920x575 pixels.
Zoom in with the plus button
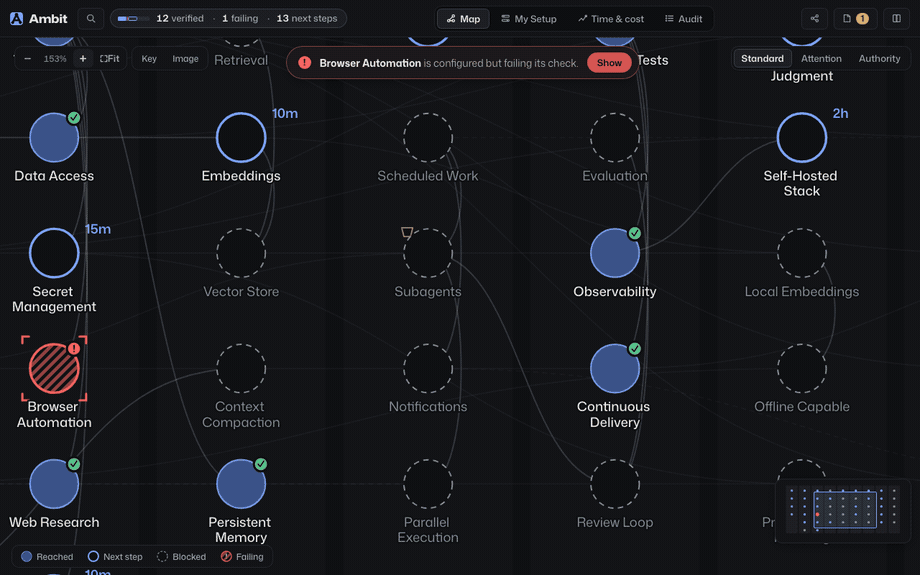point(83,59)
